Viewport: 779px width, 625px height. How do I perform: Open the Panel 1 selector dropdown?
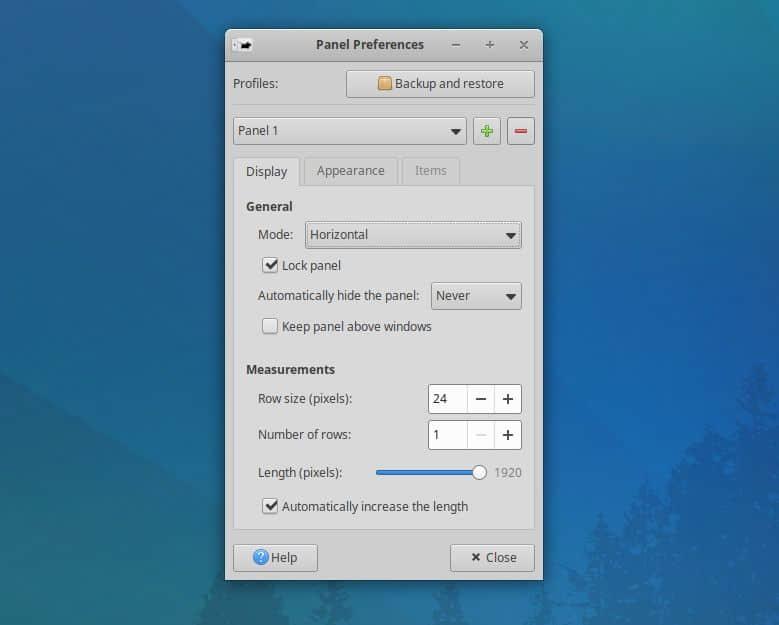(350, 131)
